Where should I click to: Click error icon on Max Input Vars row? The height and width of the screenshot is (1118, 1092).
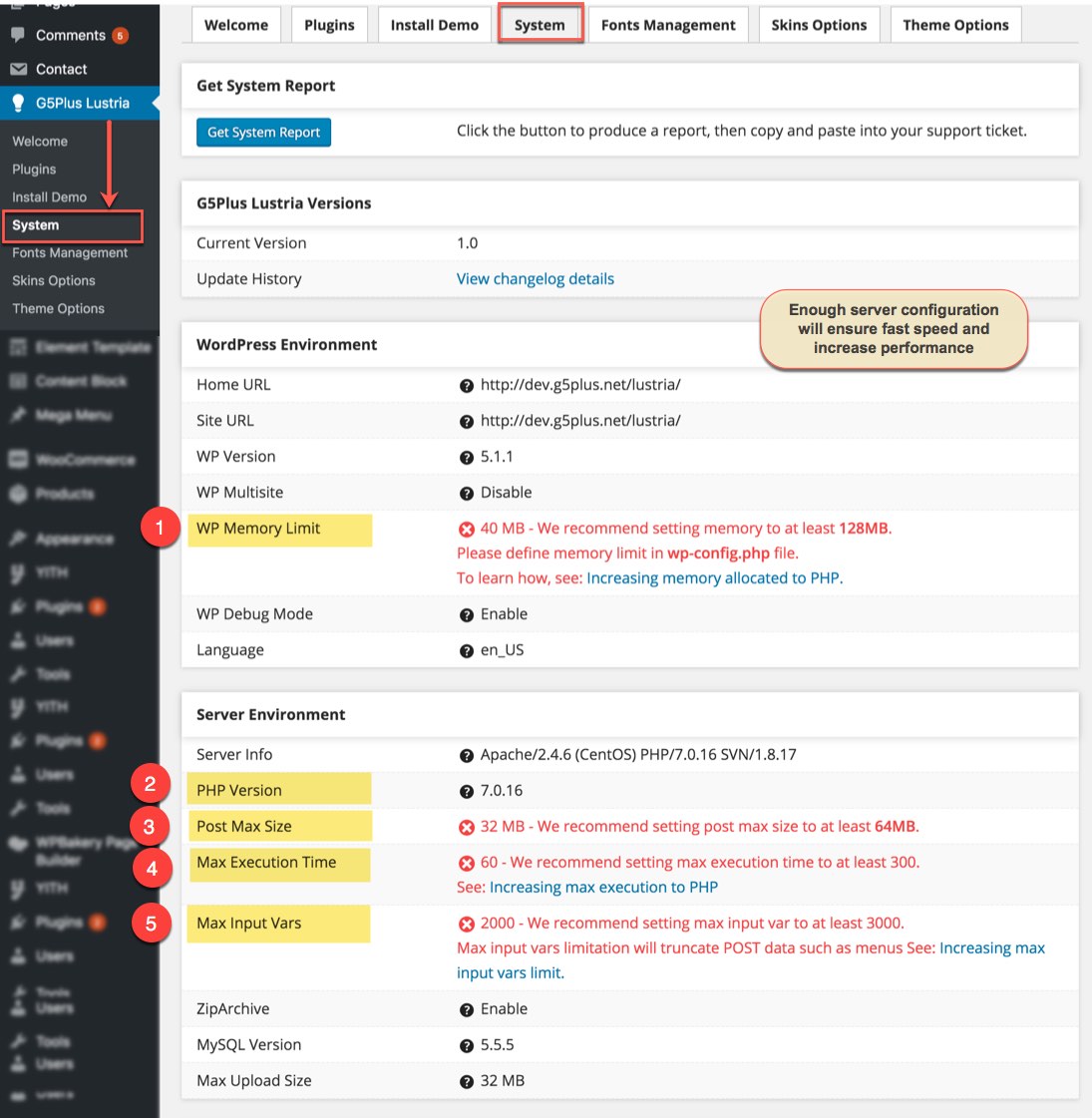[x=466, y=924]
